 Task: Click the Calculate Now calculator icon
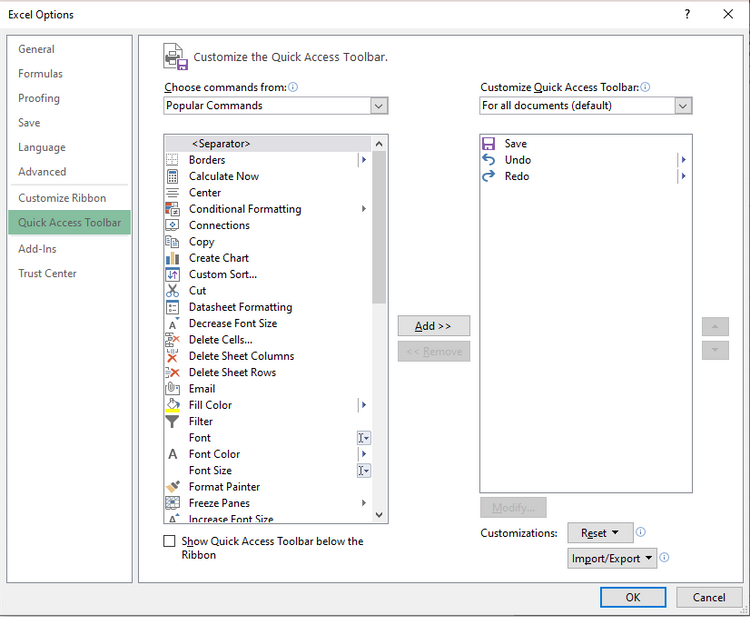coord(172,176)
